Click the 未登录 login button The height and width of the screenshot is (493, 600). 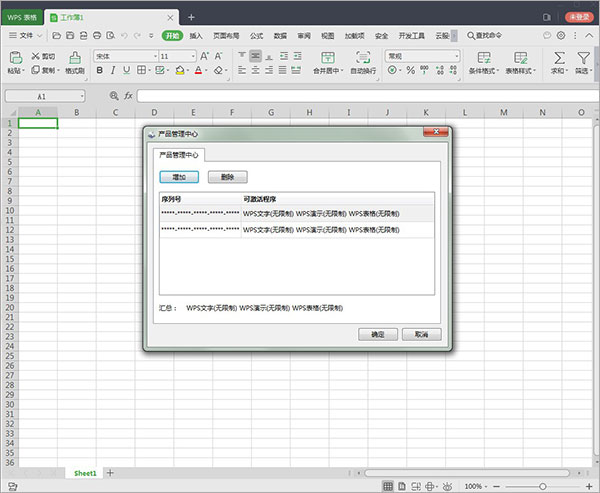pos(579,17)
